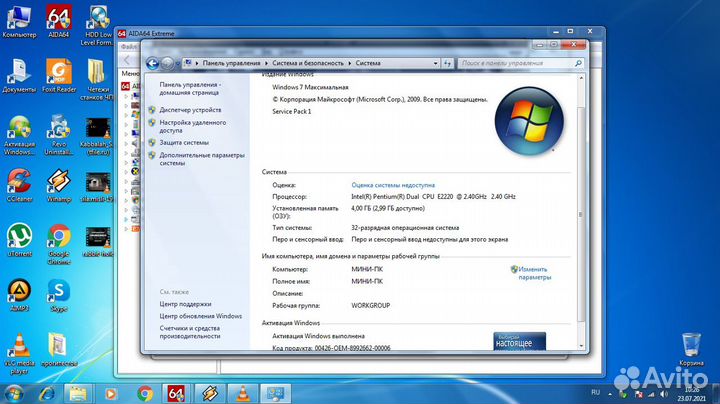720x404 pixels.
Task: Open the Windows Start menu orb
Action: 14,394
